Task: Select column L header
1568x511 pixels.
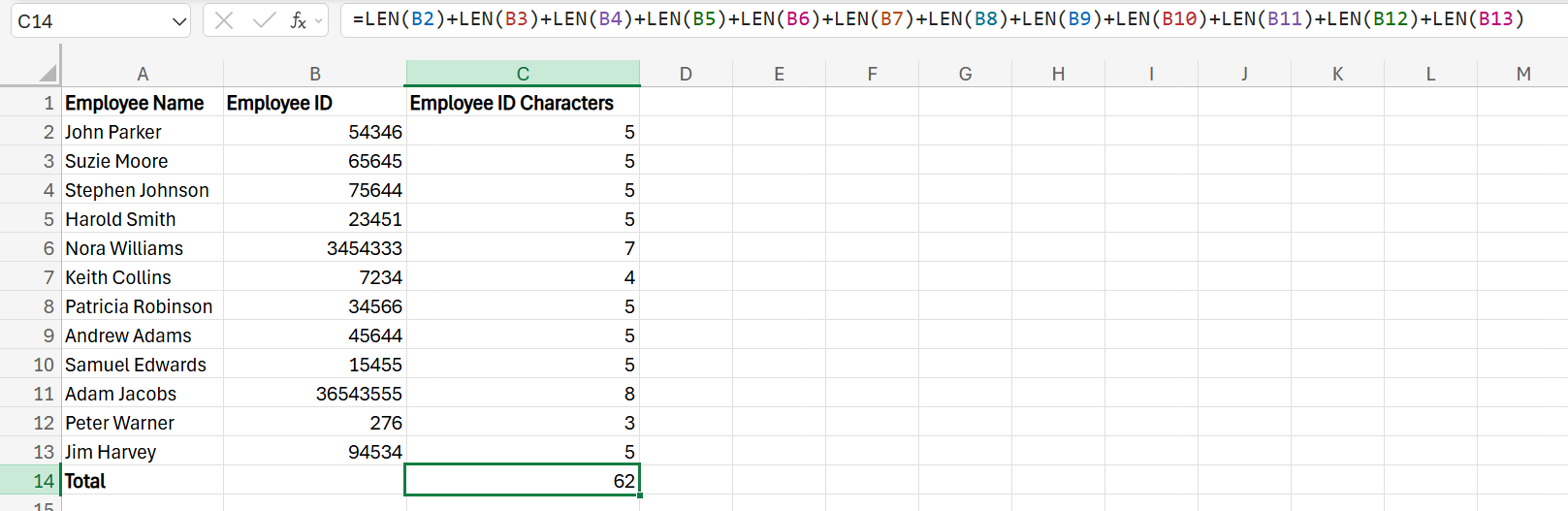Action: click(x=1430, y=74)
